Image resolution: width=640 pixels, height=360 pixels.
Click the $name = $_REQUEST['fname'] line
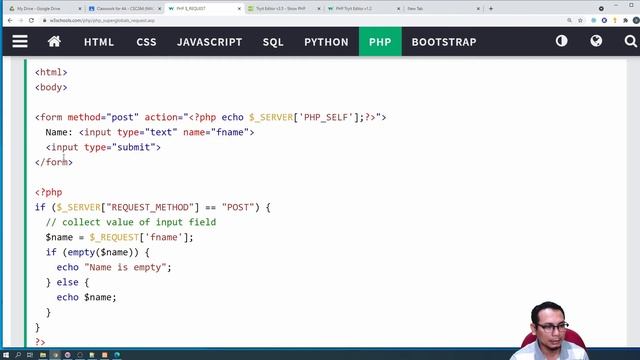click(119, 237)
